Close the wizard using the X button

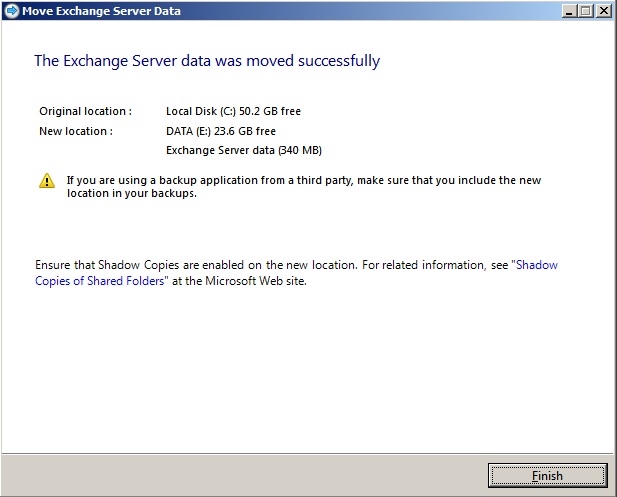(604, 11)
